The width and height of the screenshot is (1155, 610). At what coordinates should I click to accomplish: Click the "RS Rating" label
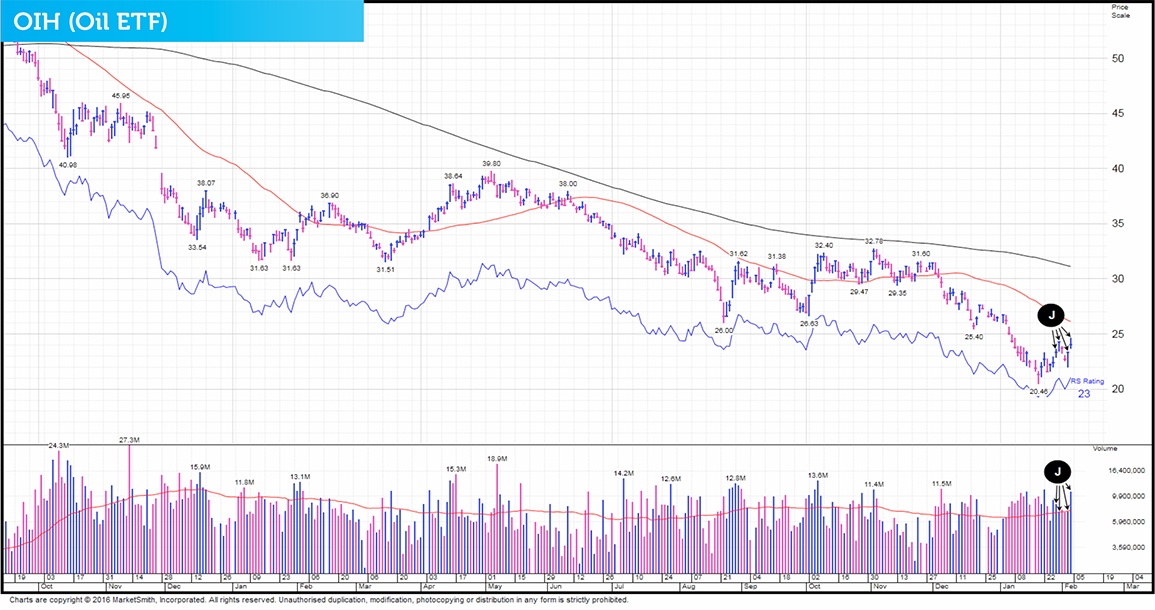(x=1087, y=382)
